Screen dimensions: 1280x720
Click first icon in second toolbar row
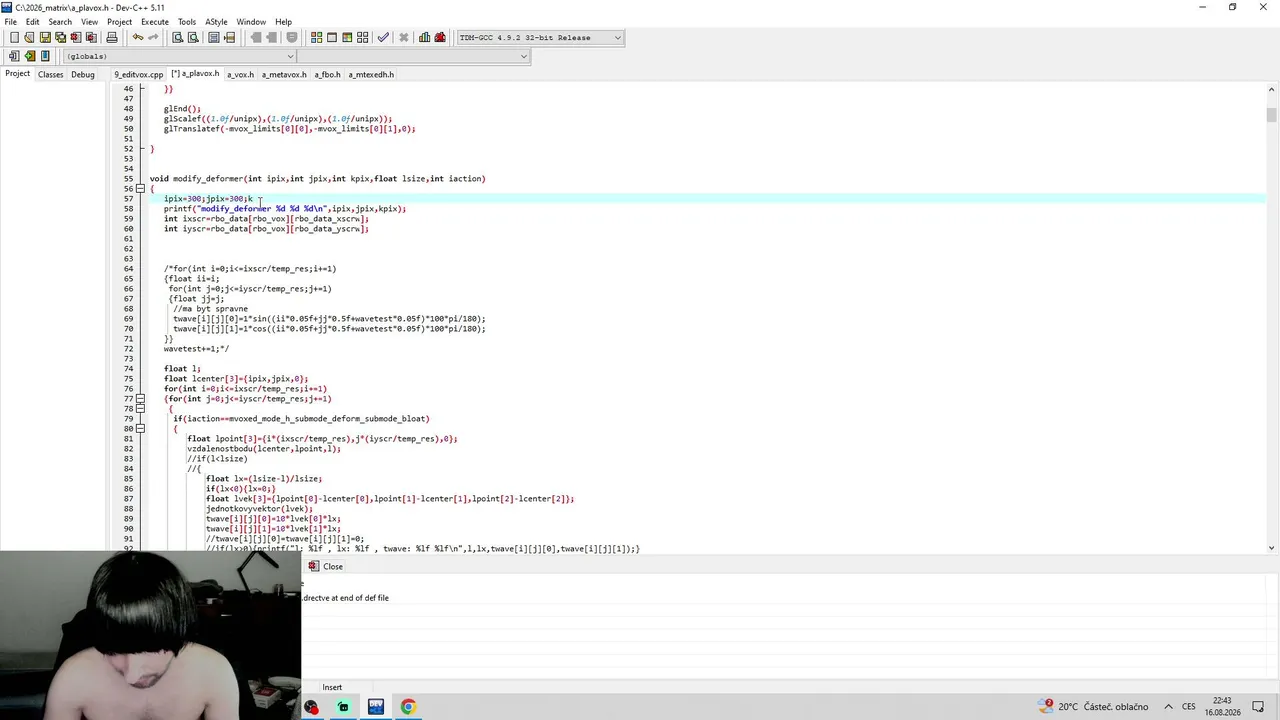click(14, 56)
